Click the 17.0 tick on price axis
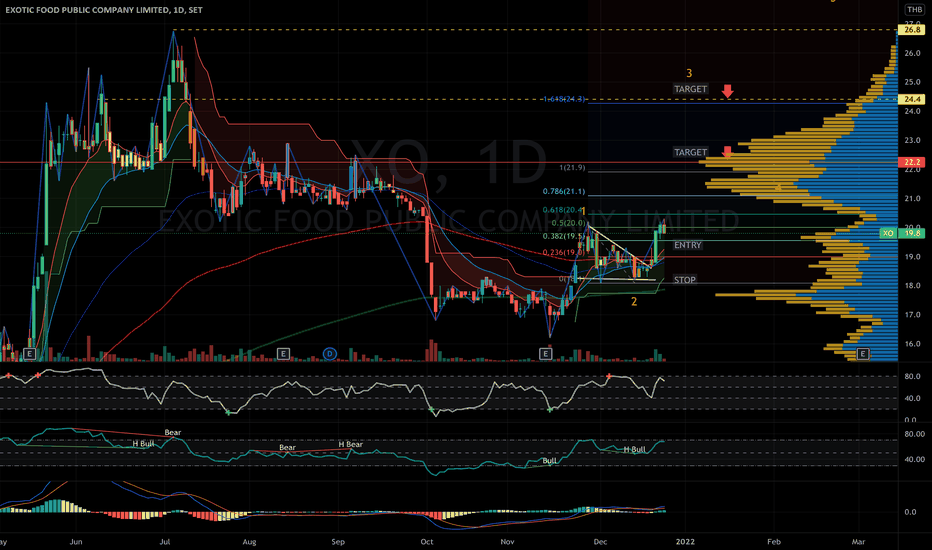Viewport: 932px width, 550px height. (x=912, y=315)
